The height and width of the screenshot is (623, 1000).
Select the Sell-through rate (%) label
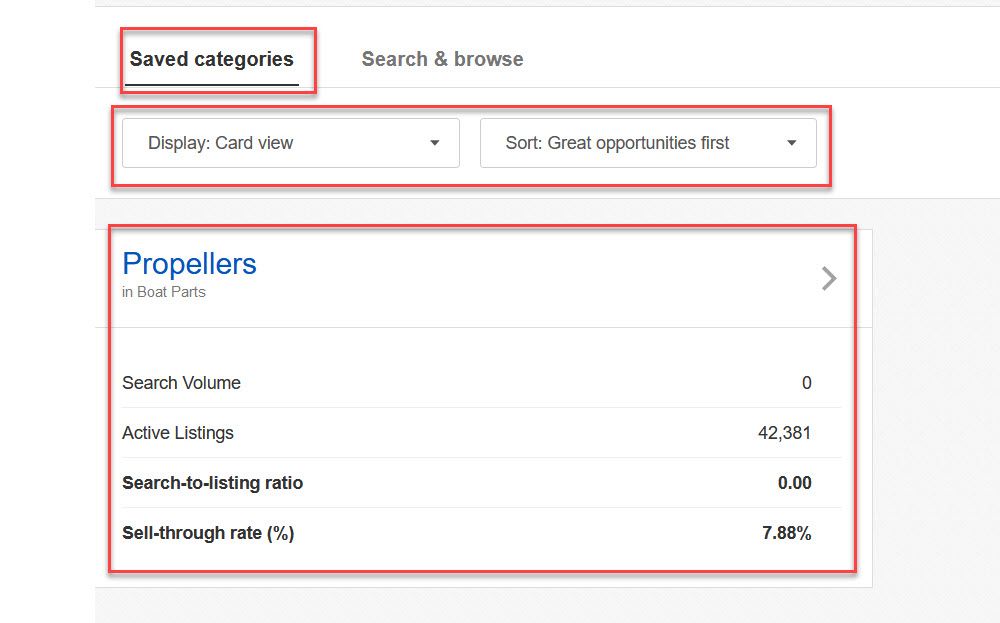208,533
